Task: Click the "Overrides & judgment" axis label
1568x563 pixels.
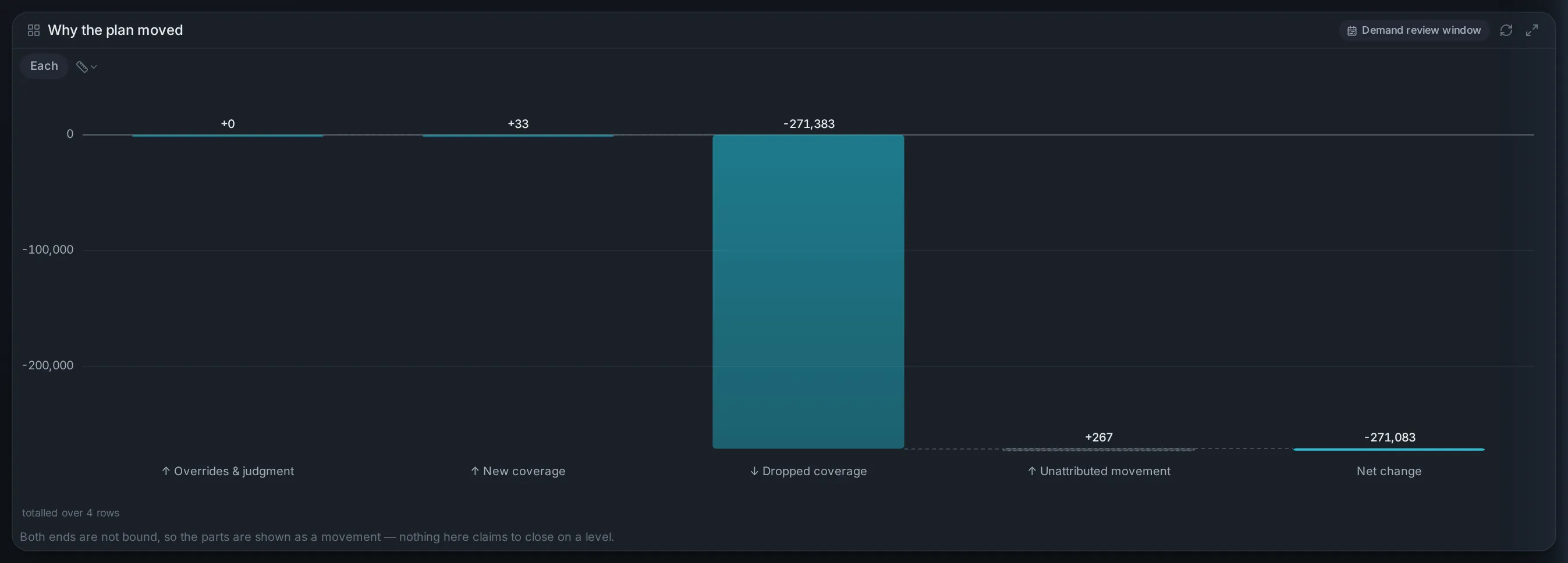Action: tap(228, 471)
